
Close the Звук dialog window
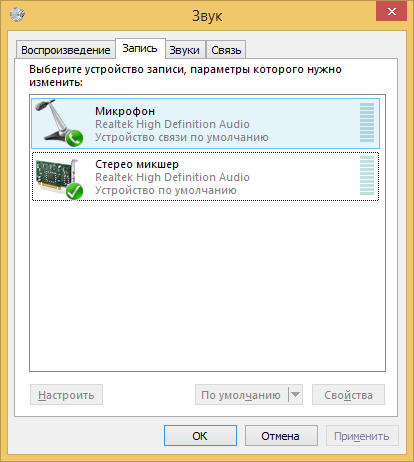pos(391,11)
